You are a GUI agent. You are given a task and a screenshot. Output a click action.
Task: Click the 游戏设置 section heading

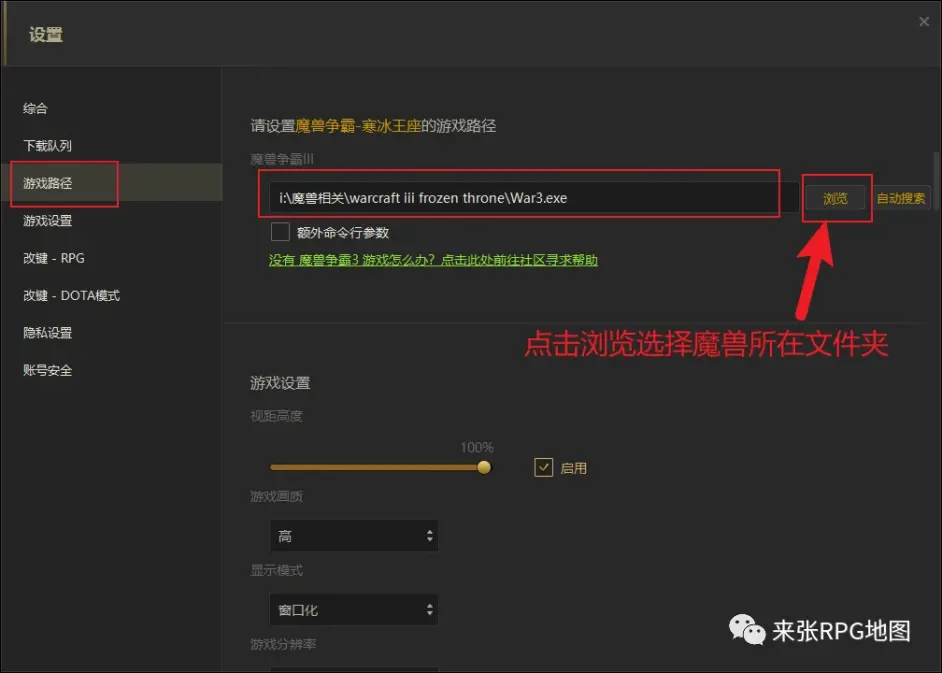(x=280, y=383)
